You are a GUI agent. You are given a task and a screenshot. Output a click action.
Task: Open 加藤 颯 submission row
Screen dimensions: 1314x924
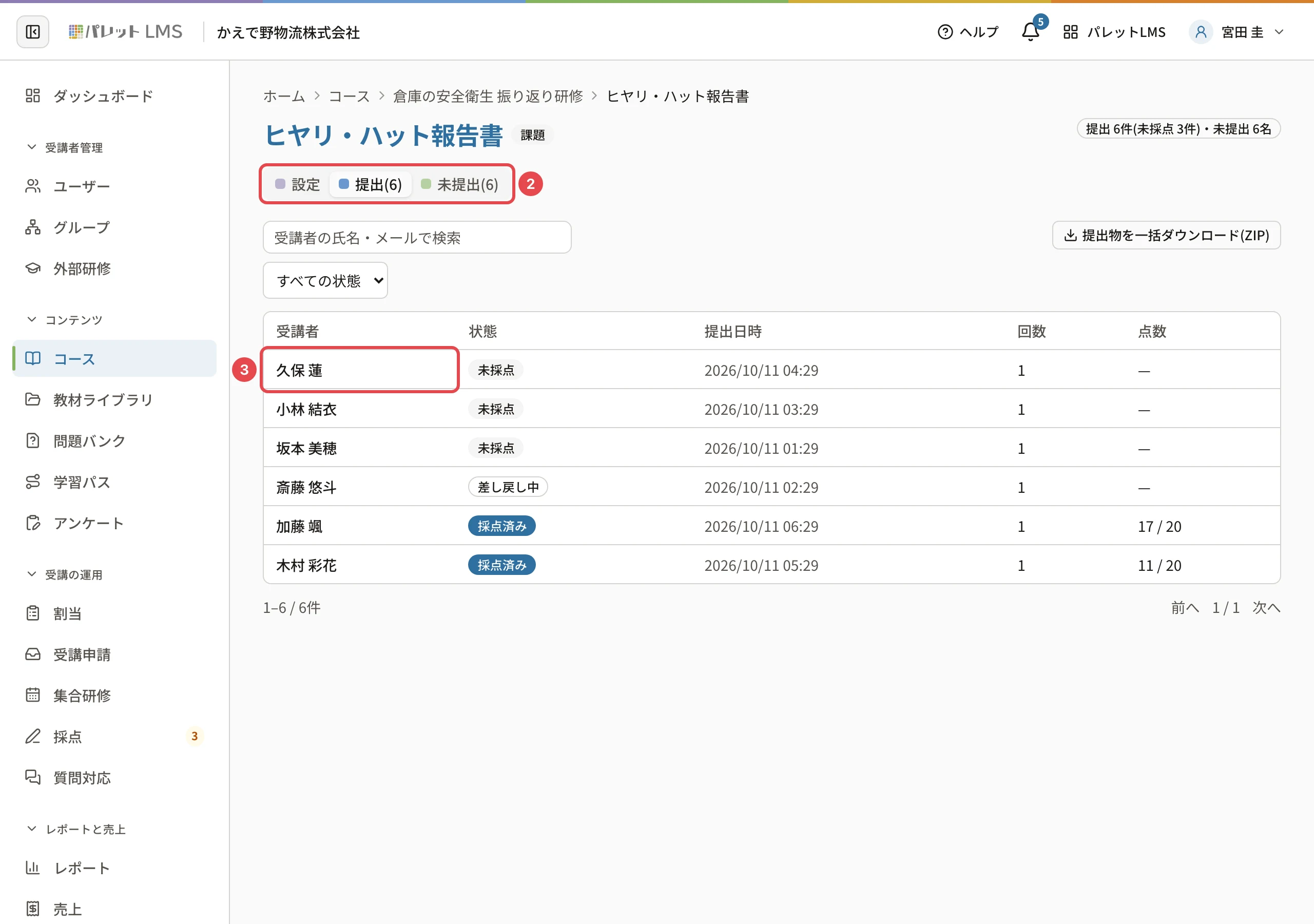coord(771,526)
